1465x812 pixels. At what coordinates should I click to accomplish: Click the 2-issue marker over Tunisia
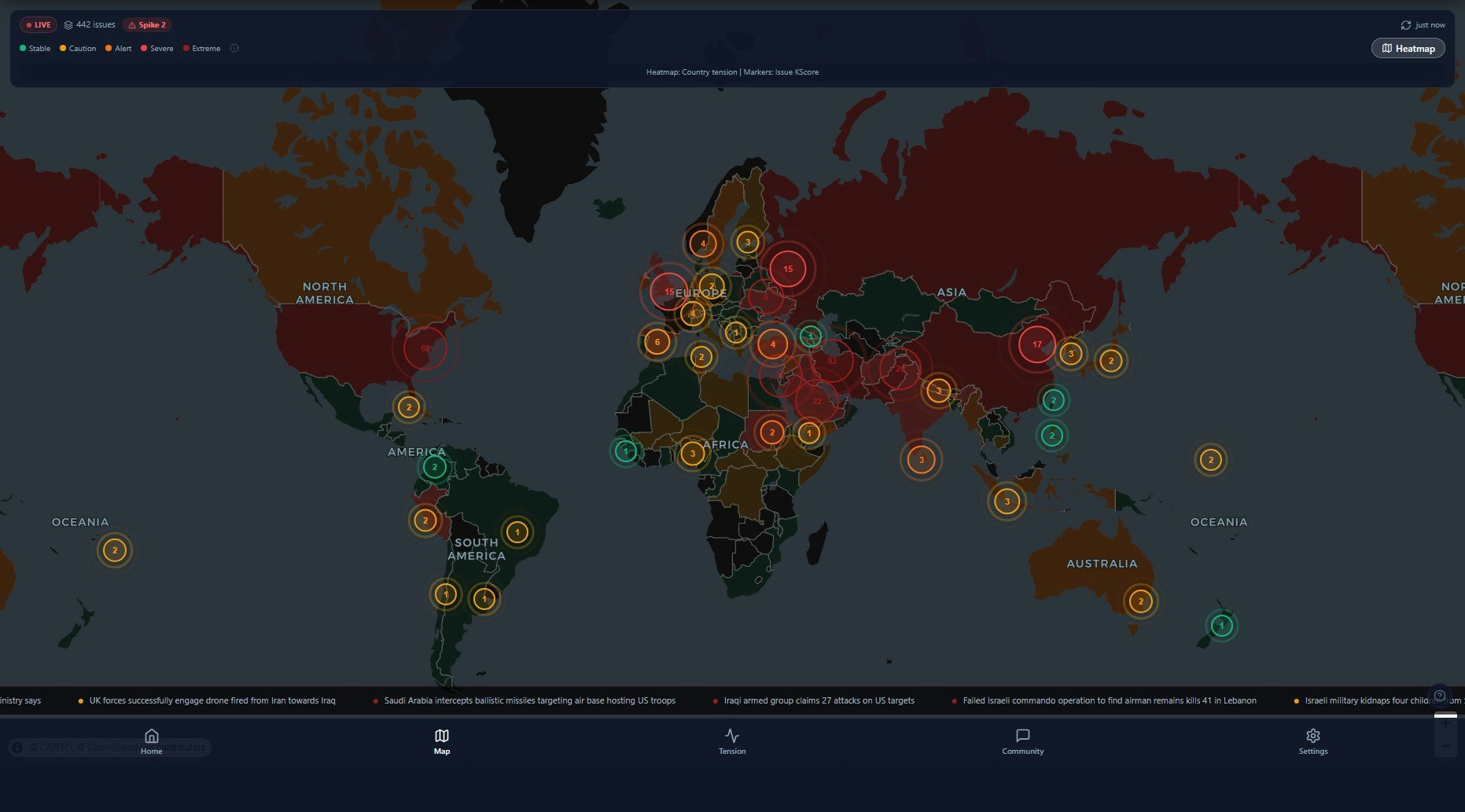pyautogui.click(x=701, y=358)
